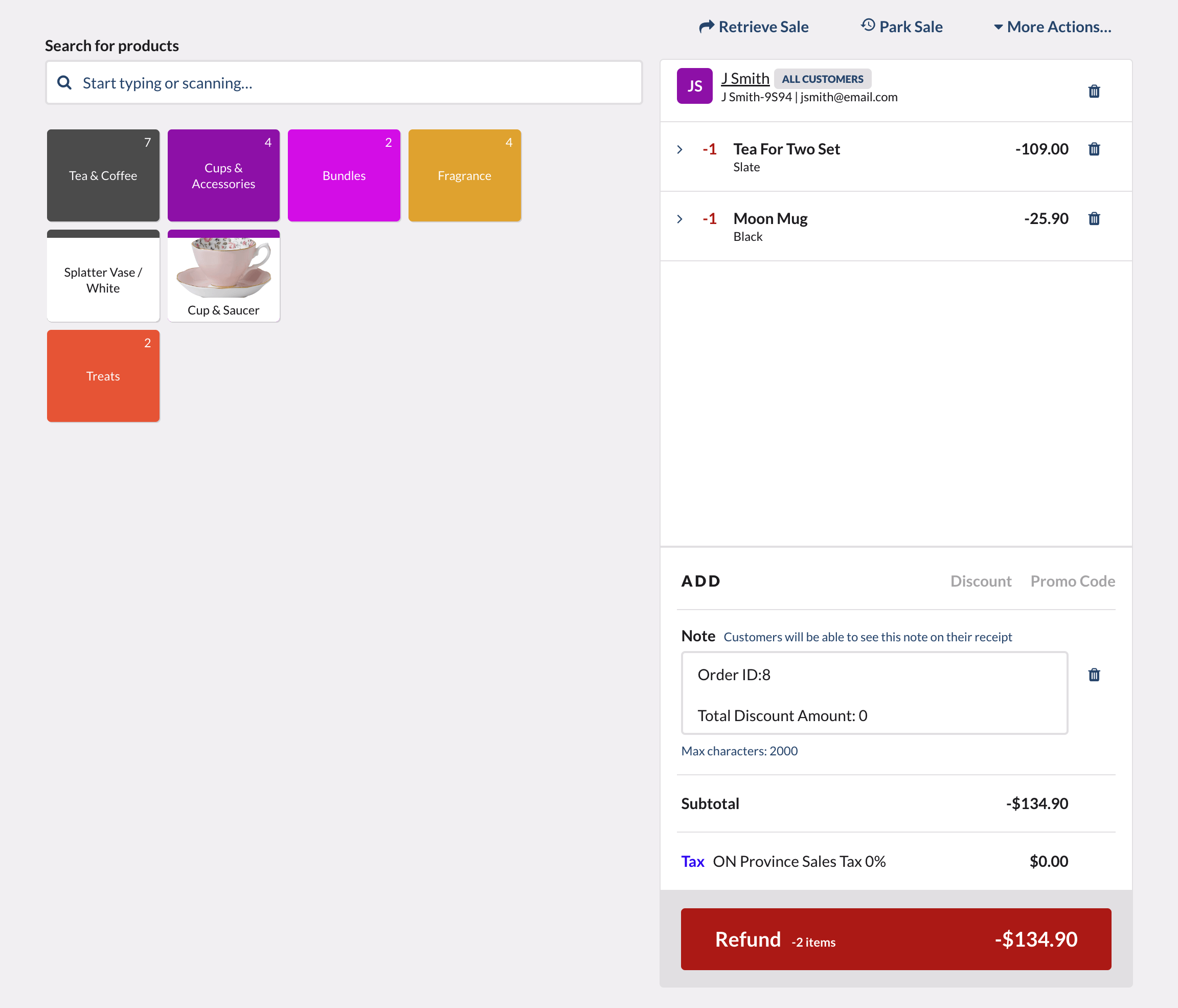Click the JS customer avatar
The image size is (1178, 1008).
694,86
